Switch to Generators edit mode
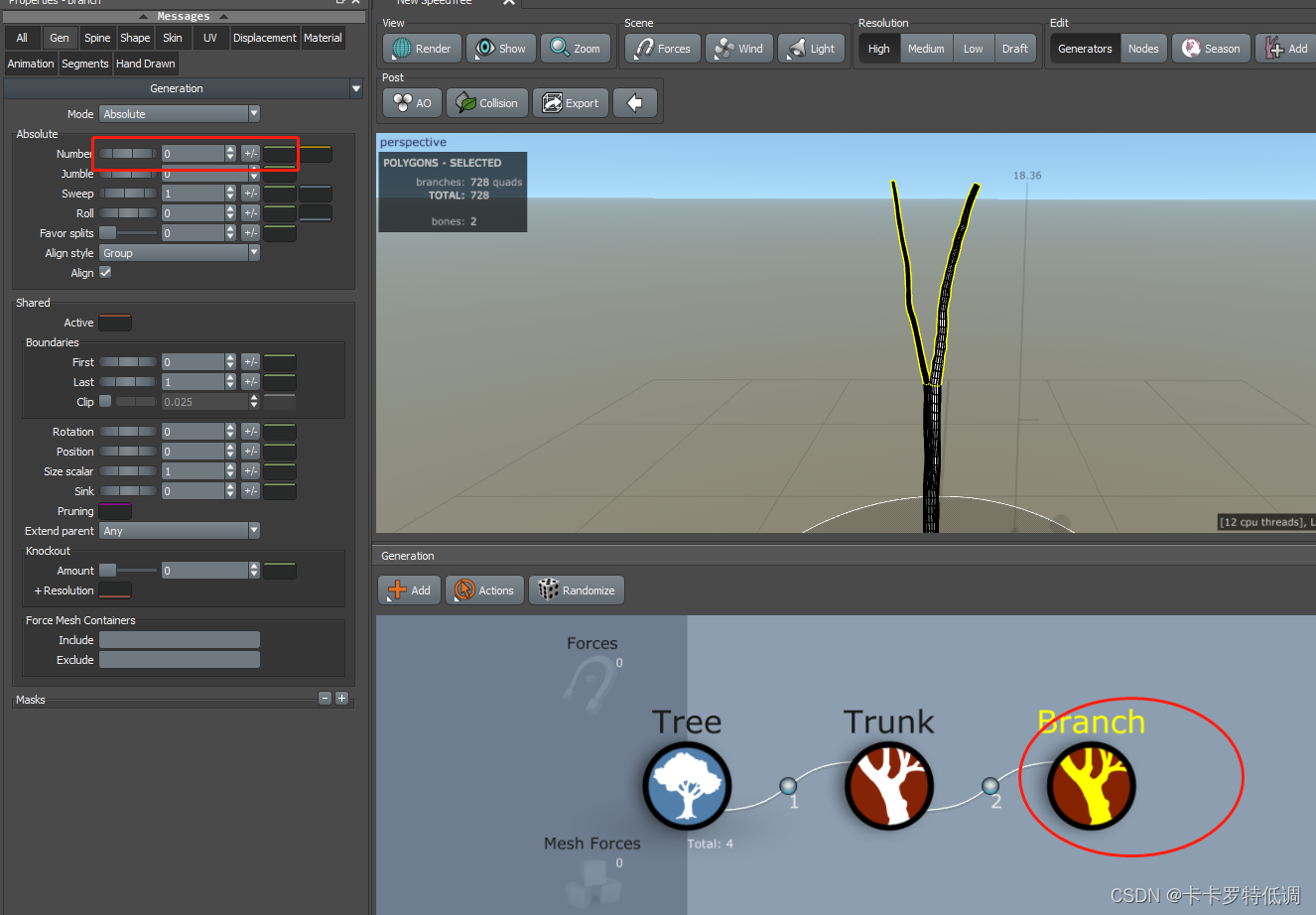 tap(1085, 48)
